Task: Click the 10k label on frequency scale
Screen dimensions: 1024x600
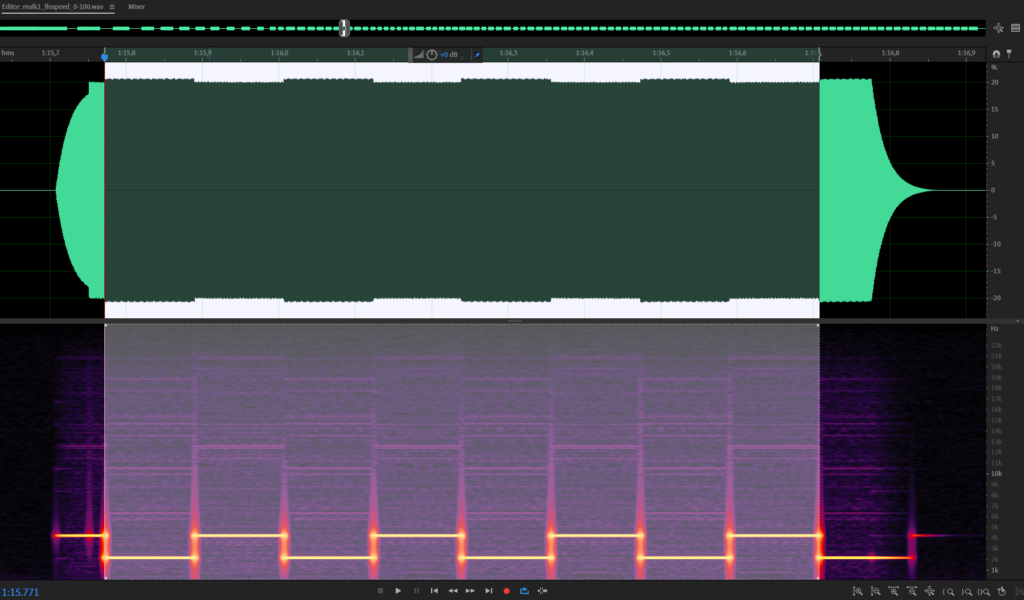Action: pos(996,473)
